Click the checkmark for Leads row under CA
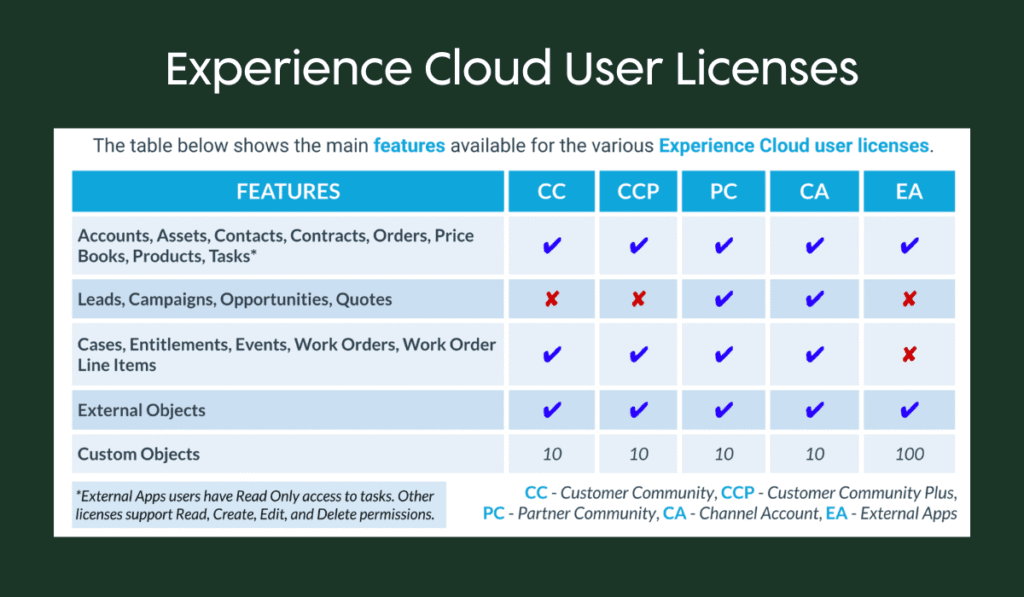 [814, 299]
